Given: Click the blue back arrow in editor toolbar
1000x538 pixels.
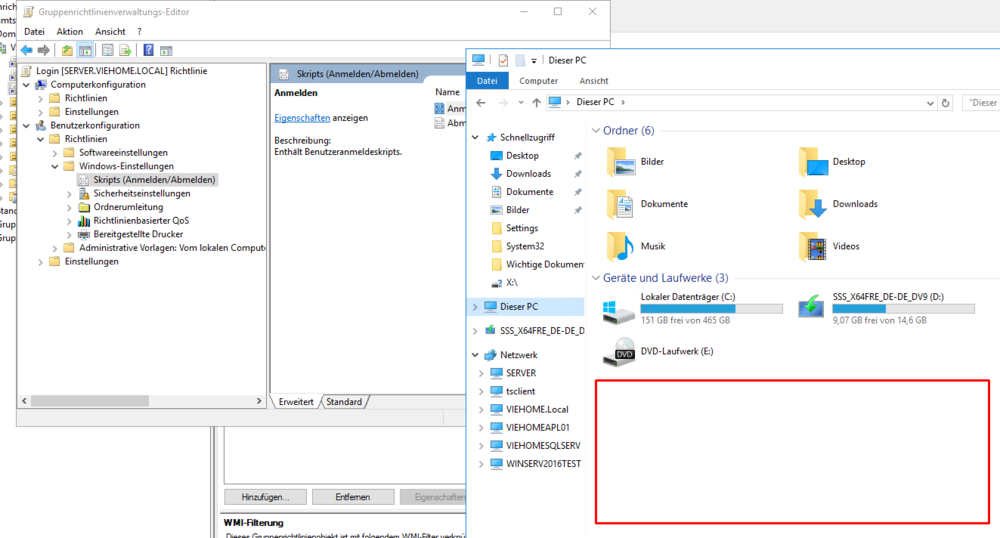Looking at the screenshot, I should (x=26, y=50).
